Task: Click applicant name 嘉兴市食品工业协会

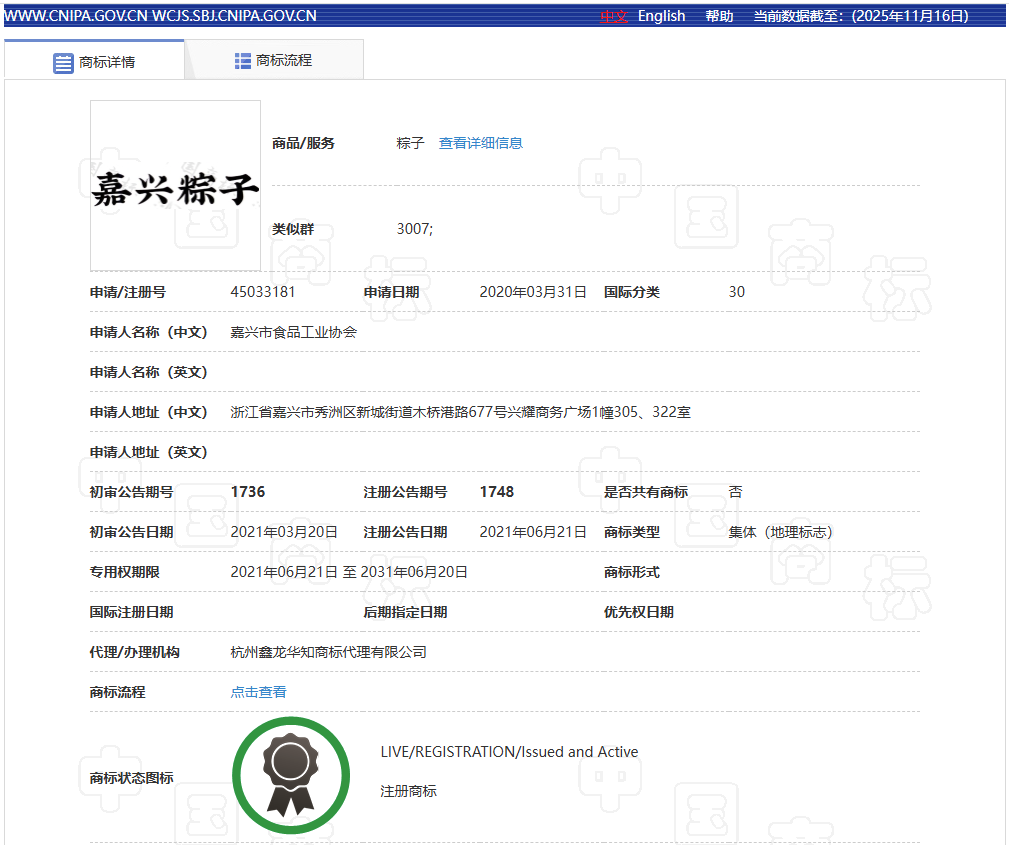Action: tap(293, 332)
